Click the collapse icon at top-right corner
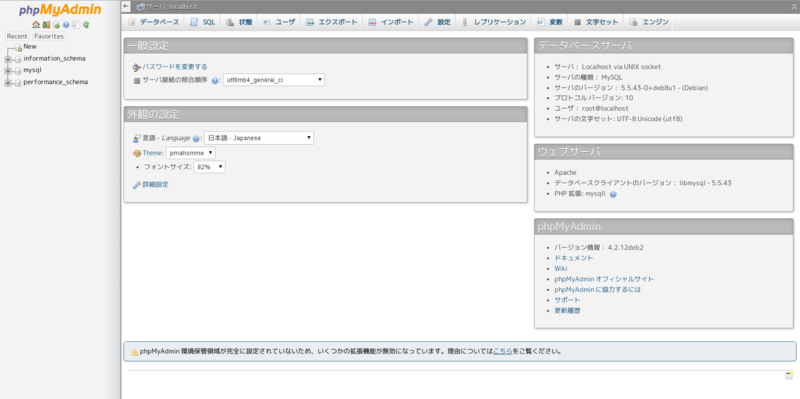This screenshot has height=399, width=800. click(x=794, y=6)
